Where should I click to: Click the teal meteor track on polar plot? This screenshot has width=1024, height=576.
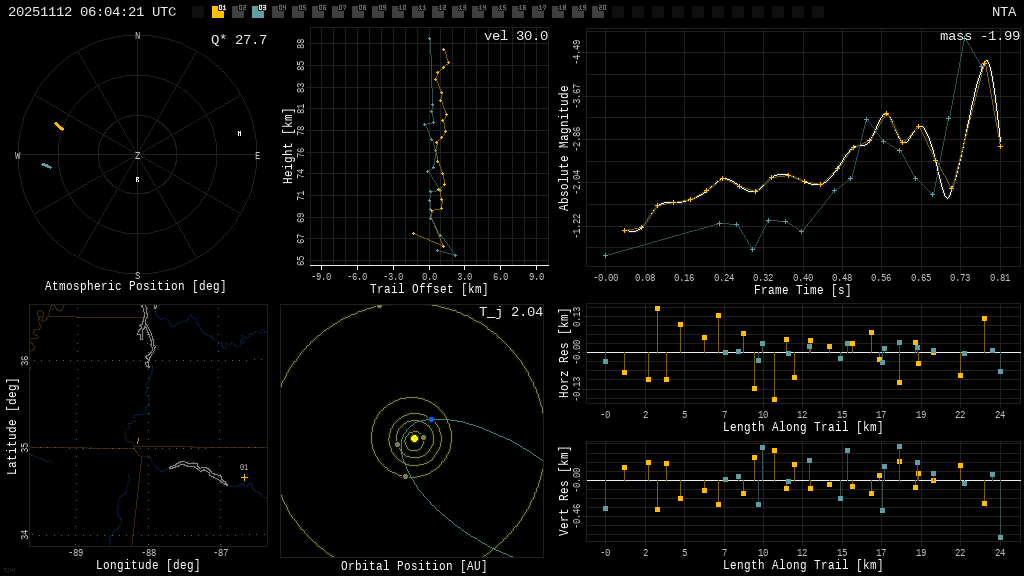[x=46, y=165]
